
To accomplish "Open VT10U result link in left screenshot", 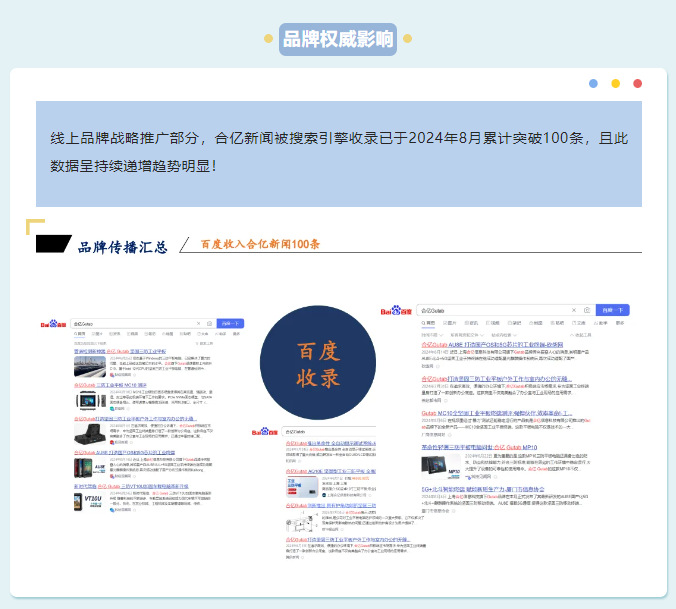I will [x=131, y=486].
